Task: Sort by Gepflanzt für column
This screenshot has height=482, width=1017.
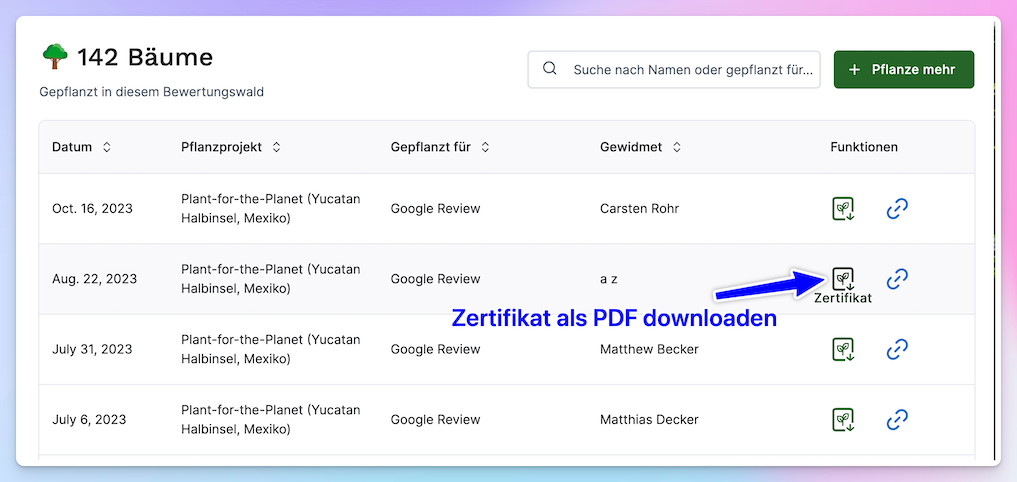Action: [x=485, y=147]
